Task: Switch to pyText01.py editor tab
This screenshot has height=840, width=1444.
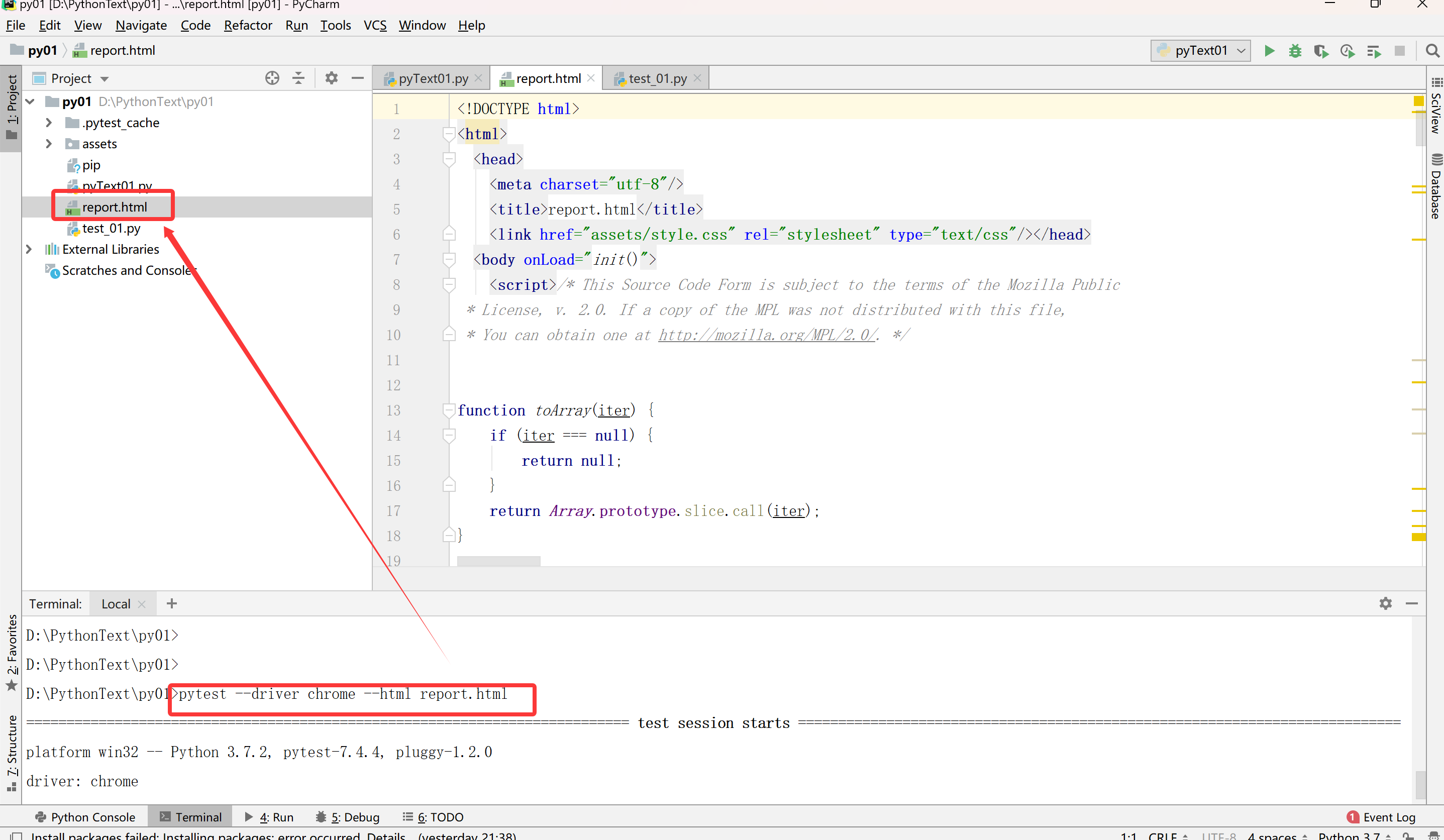Action: [433, 78]
